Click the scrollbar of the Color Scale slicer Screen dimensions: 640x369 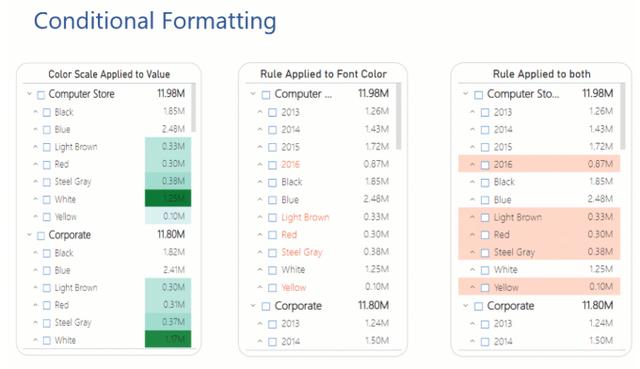pyautogui.click(x=193, y=108)
